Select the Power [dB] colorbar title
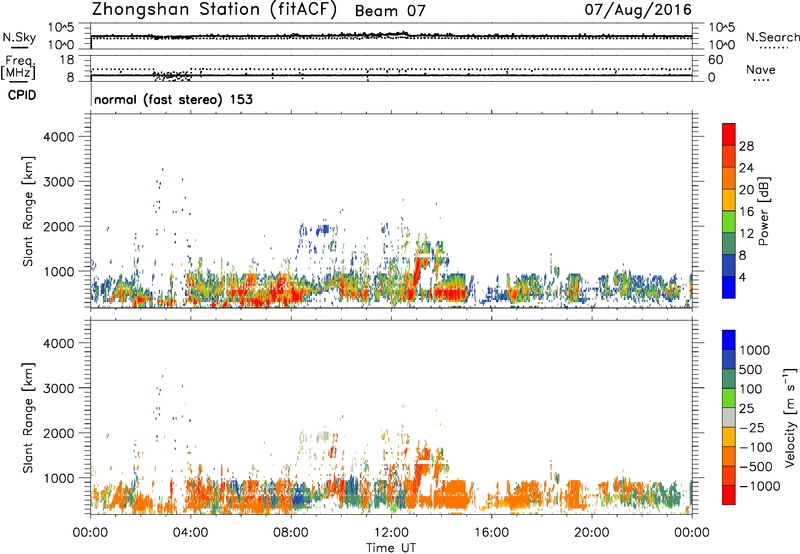Viewport: 800px width, 554px height. pos(764,211)
